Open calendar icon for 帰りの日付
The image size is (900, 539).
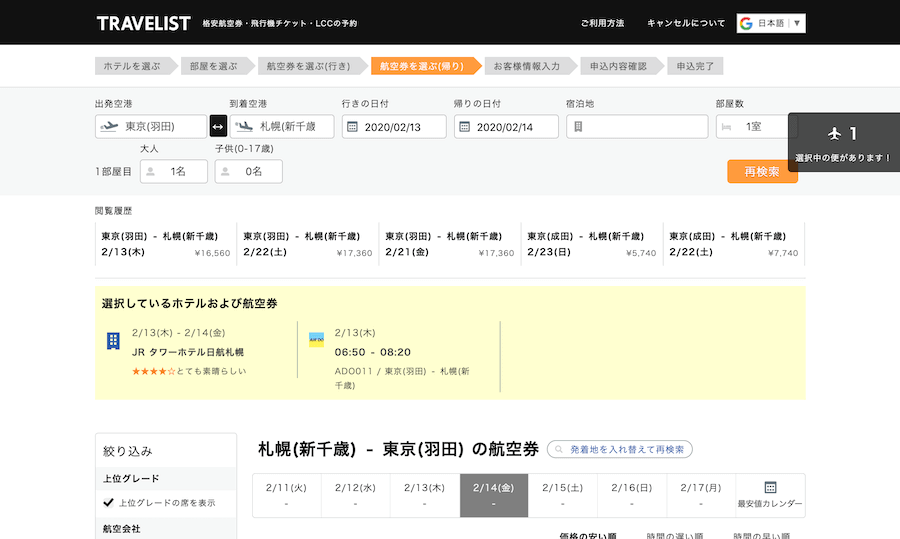pos(464,126)
